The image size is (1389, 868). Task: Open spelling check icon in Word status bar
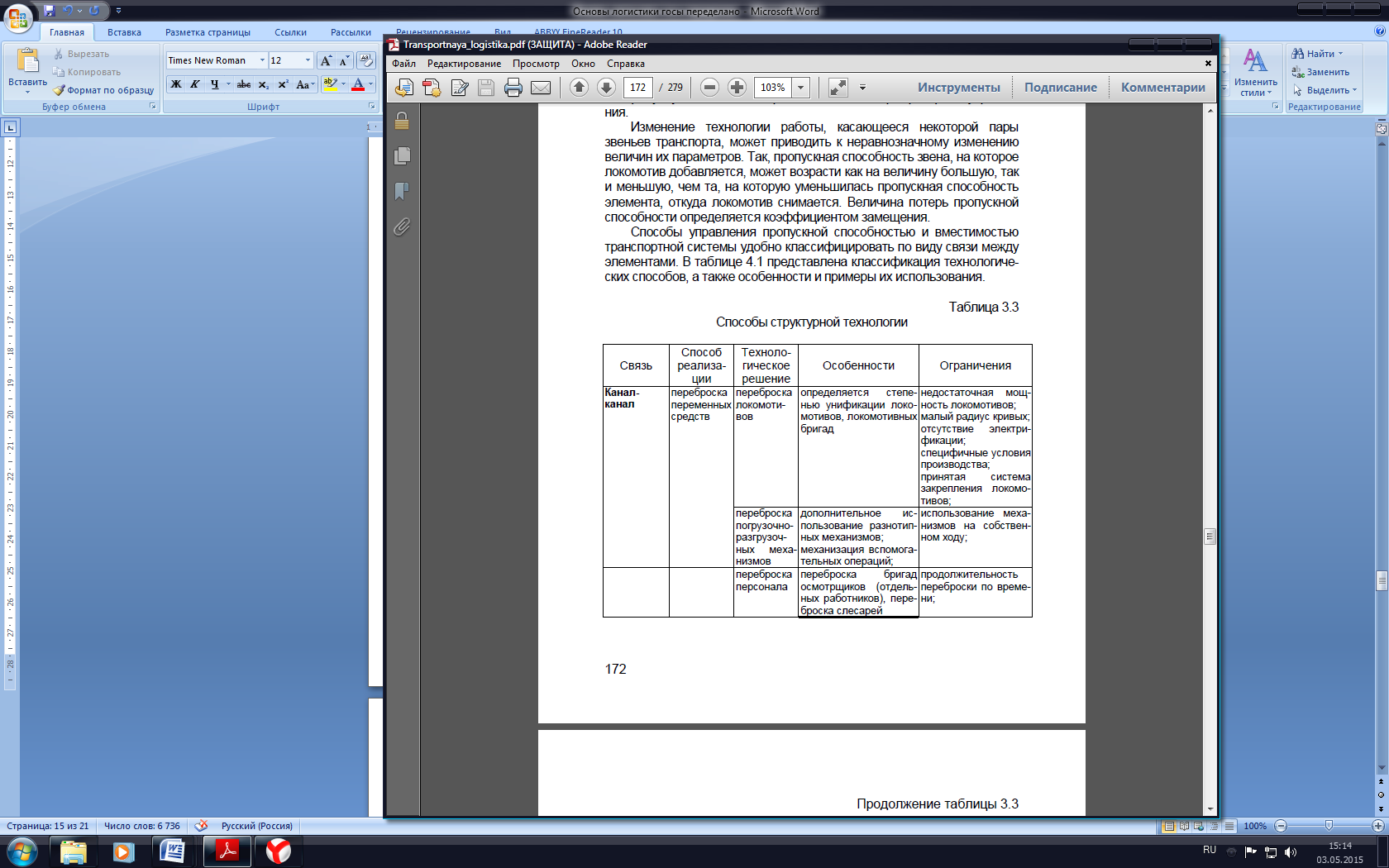tap(201, 825)
